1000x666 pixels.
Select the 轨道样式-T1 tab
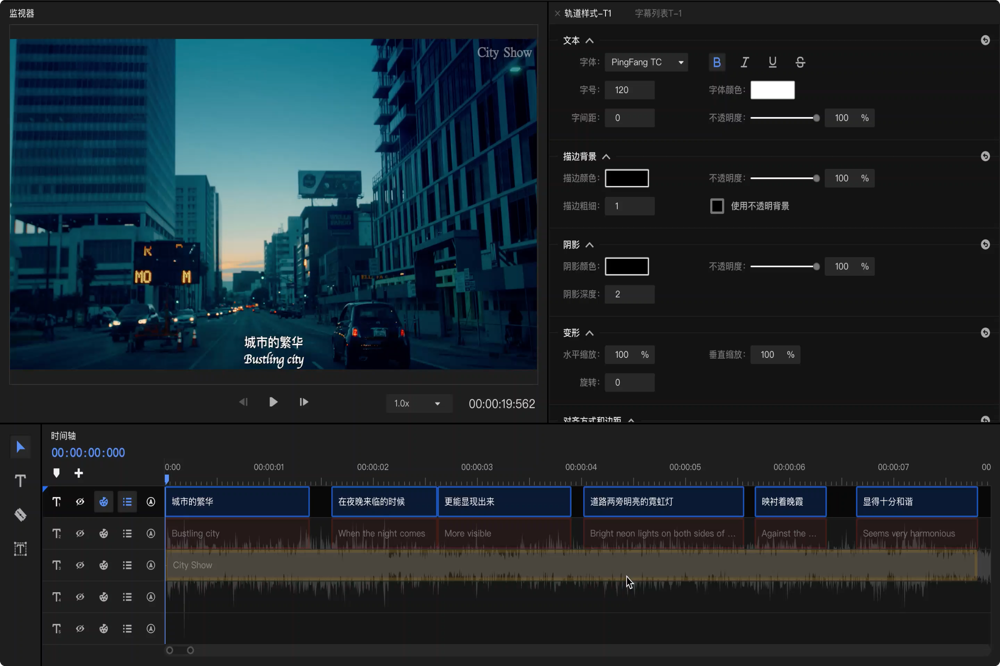(x=587, y=14)
